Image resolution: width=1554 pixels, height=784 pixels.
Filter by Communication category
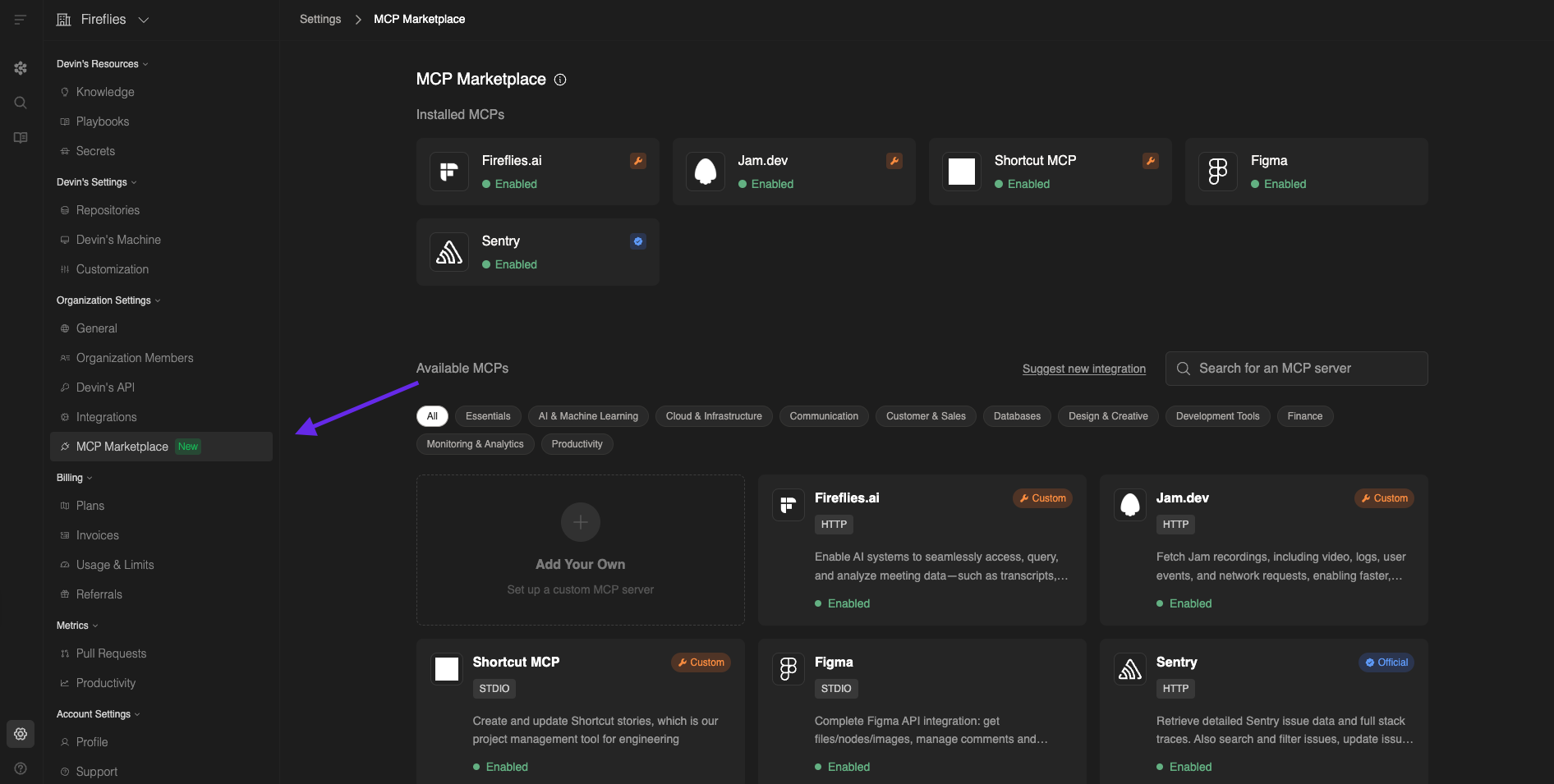tap(824, 416)
